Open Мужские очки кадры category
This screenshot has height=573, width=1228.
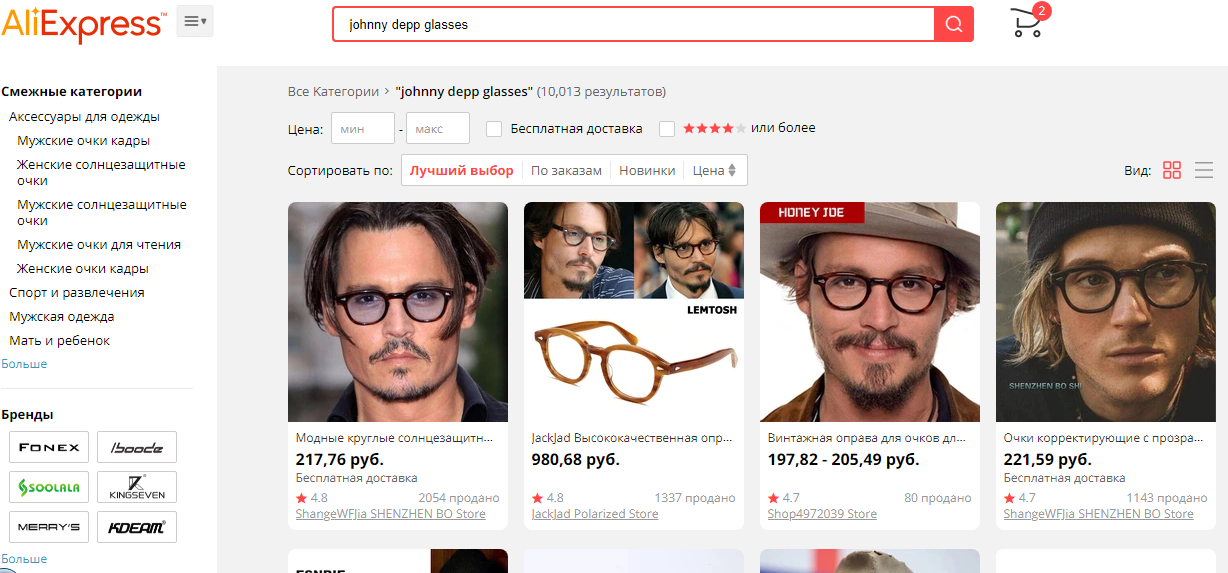click(x=84, y=141)
